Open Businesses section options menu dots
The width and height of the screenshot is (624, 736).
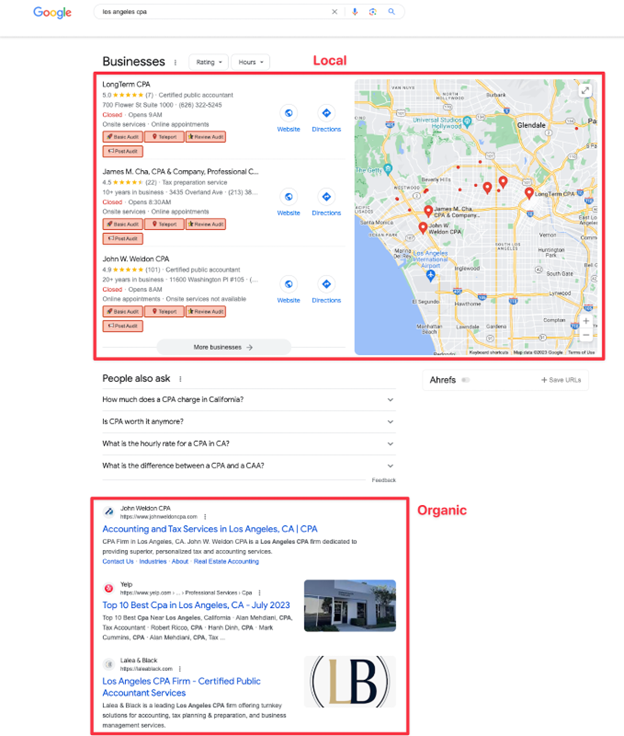[176, 62]
